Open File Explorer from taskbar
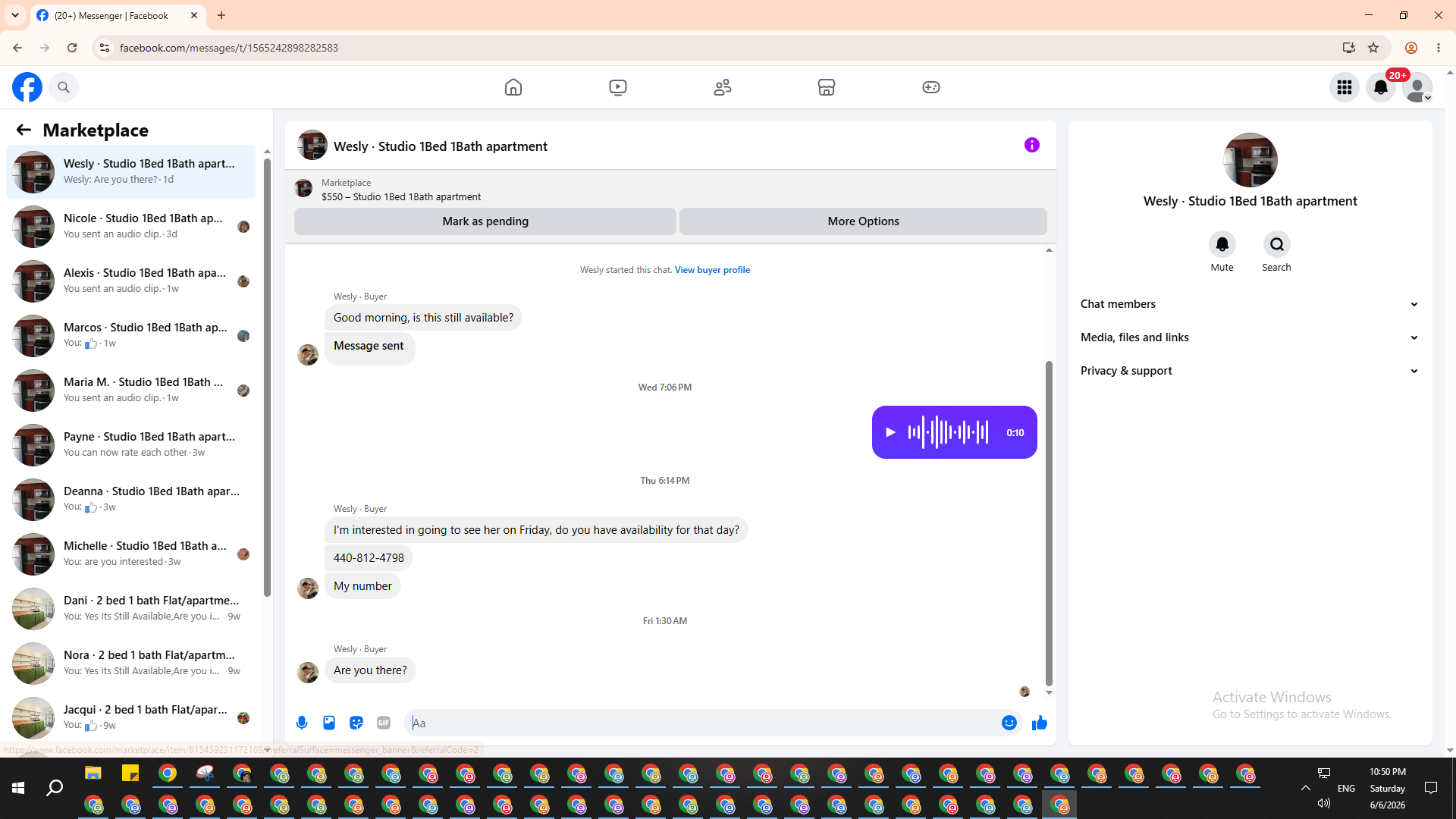 coord(93,773)
